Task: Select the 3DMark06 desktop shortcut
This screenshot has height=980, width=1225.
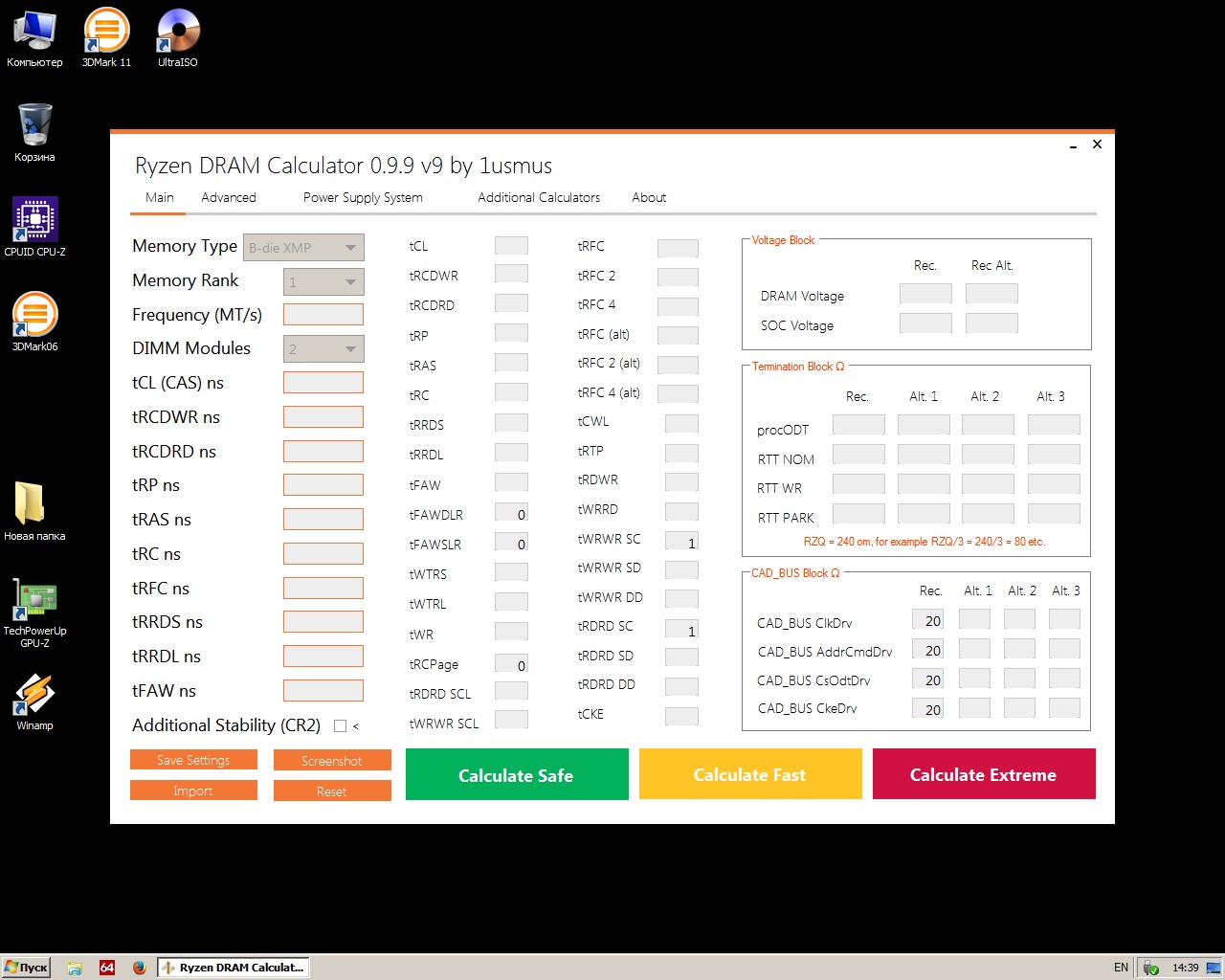Action: (34, 322)
